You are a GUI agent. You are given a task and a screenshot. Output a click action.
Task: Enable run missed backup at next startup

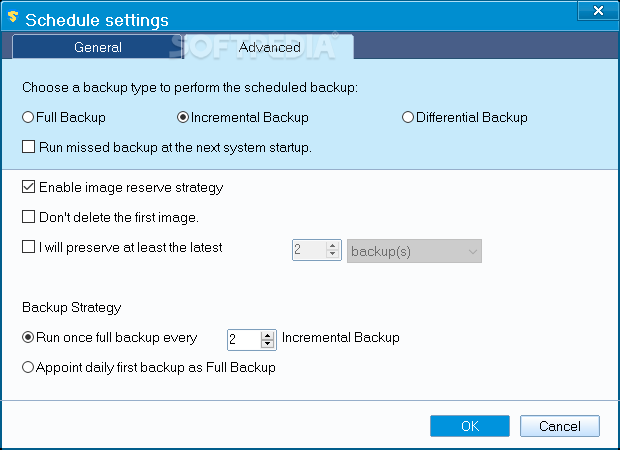[x=28, y=147]
